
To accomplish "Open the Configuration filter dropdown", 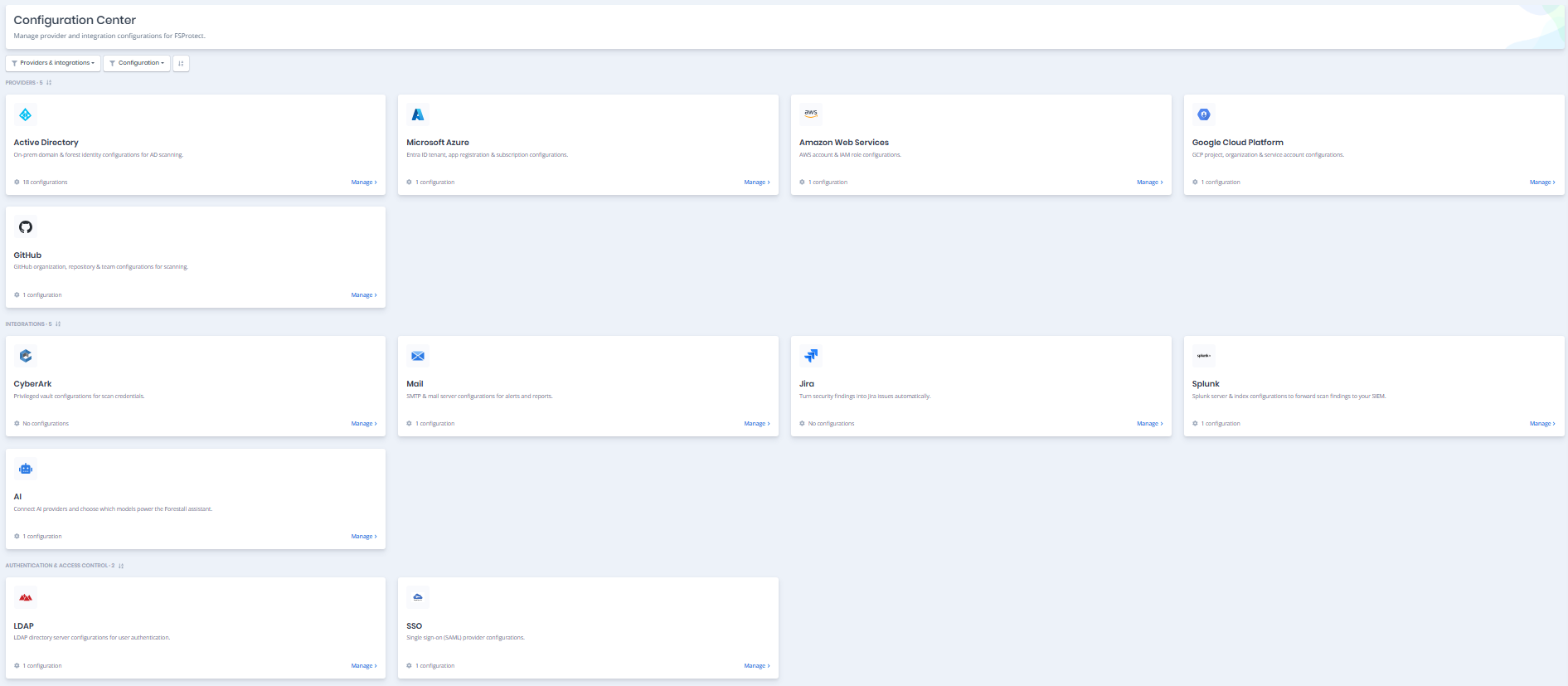I will tap(137, 63).
